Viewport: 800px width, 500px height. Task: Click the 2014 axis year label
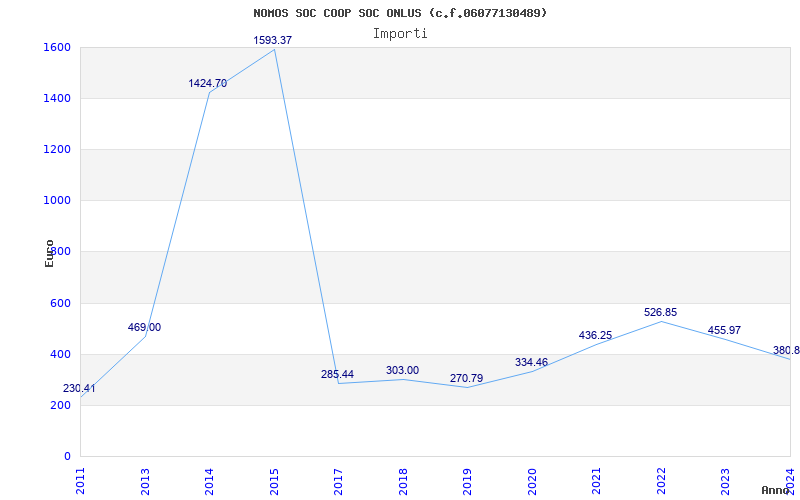209,482
